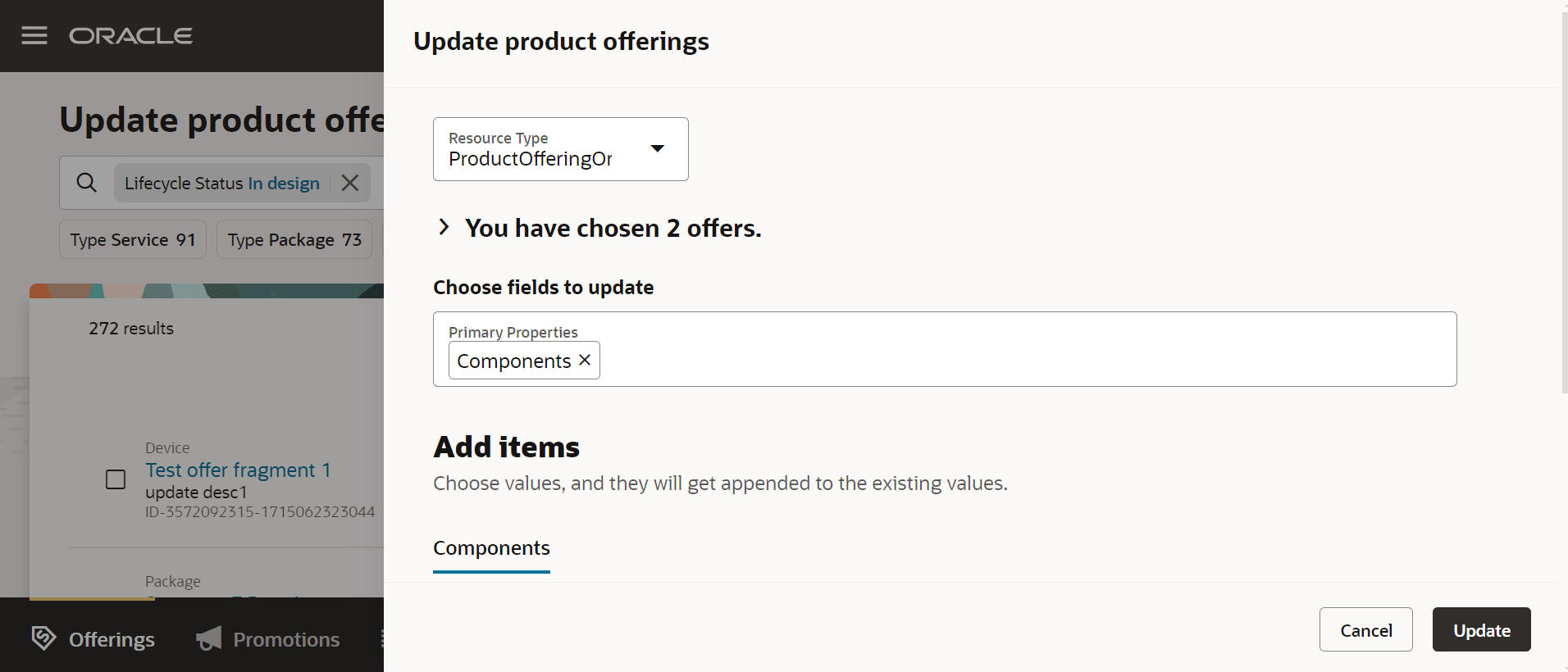Open the Resource Type dropdown
Screen dimensions: 1568x672
point(560,149)
